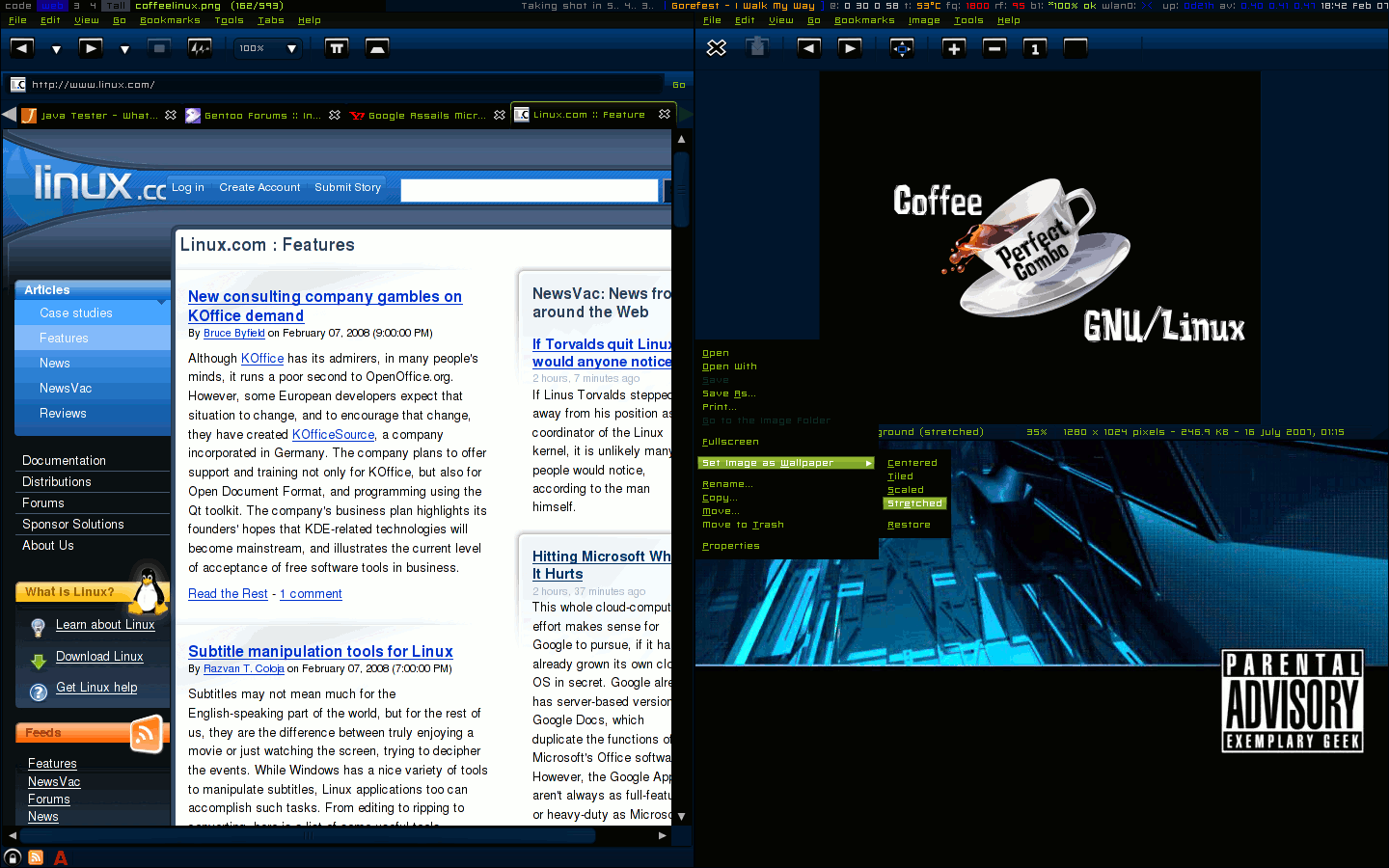Click the Go button beside the address bar

tap(679, 85)
